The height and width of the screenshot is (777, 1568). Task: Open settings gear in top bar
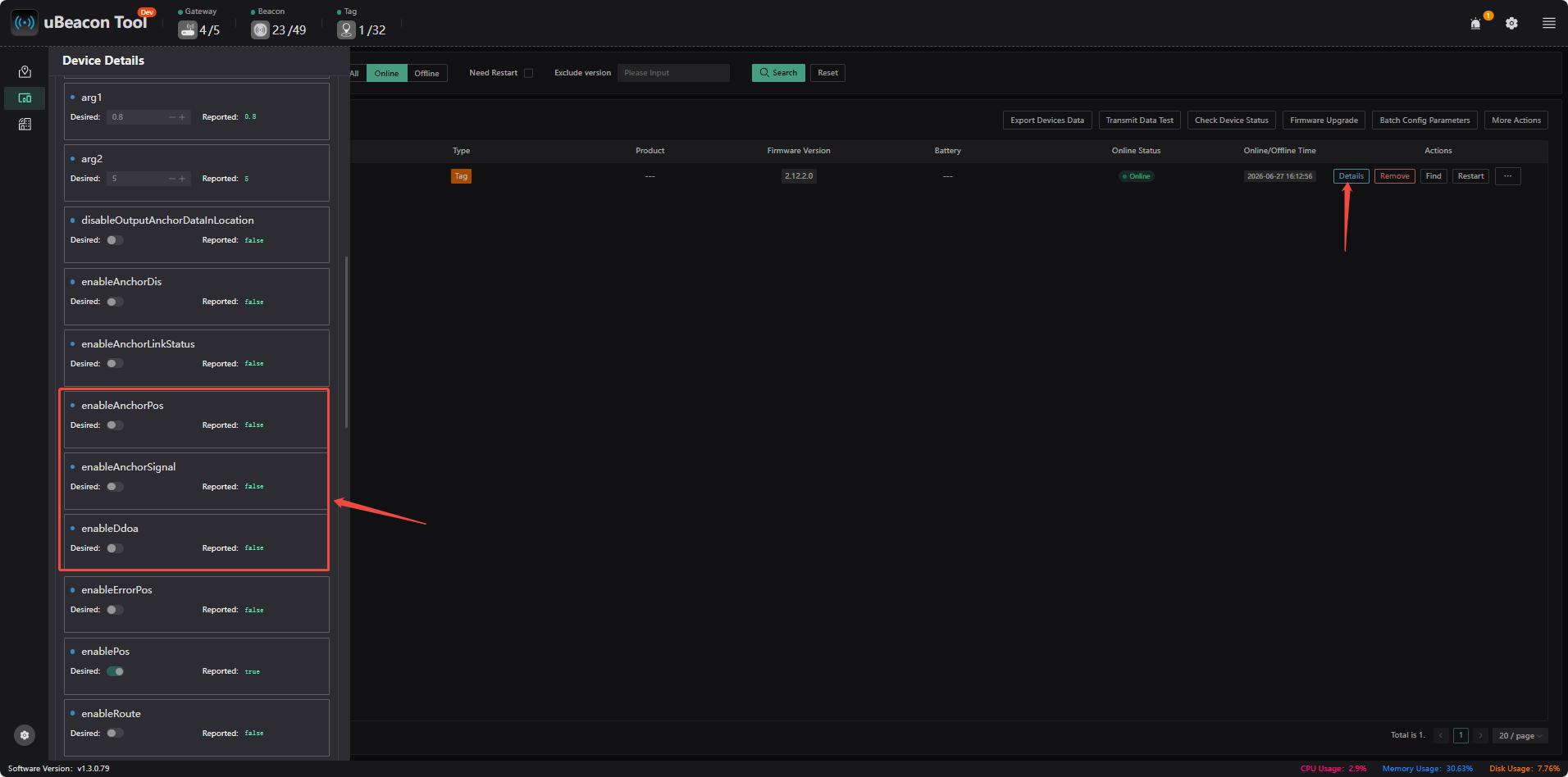tap(1511, 24)
